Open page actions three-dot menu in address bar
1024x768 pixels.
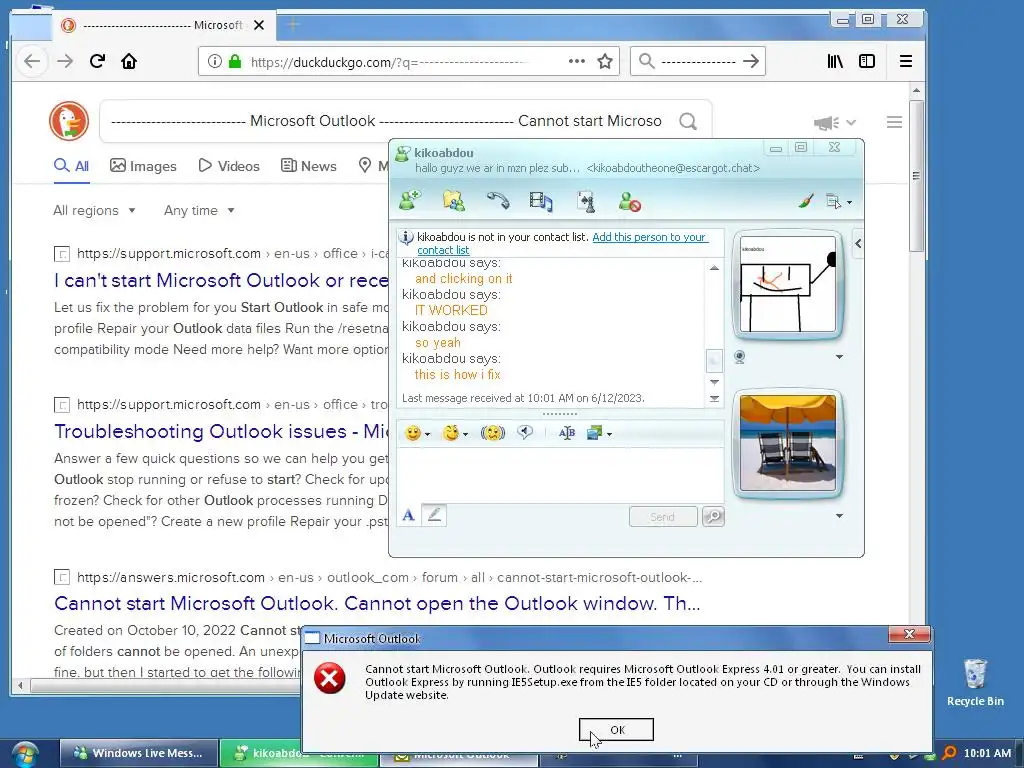(577, 61)
